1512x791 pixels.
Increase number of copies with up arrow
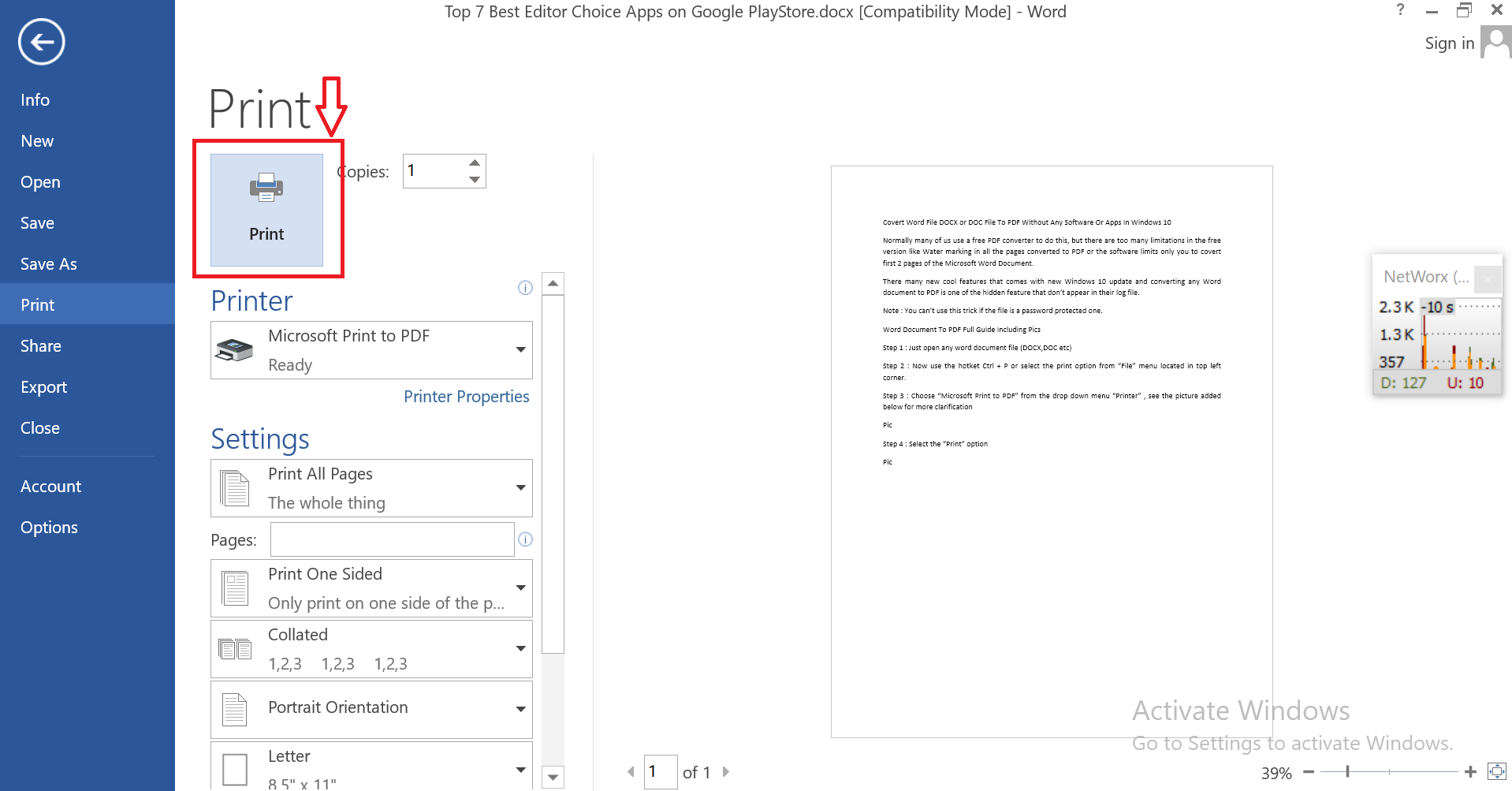[475, 162]
